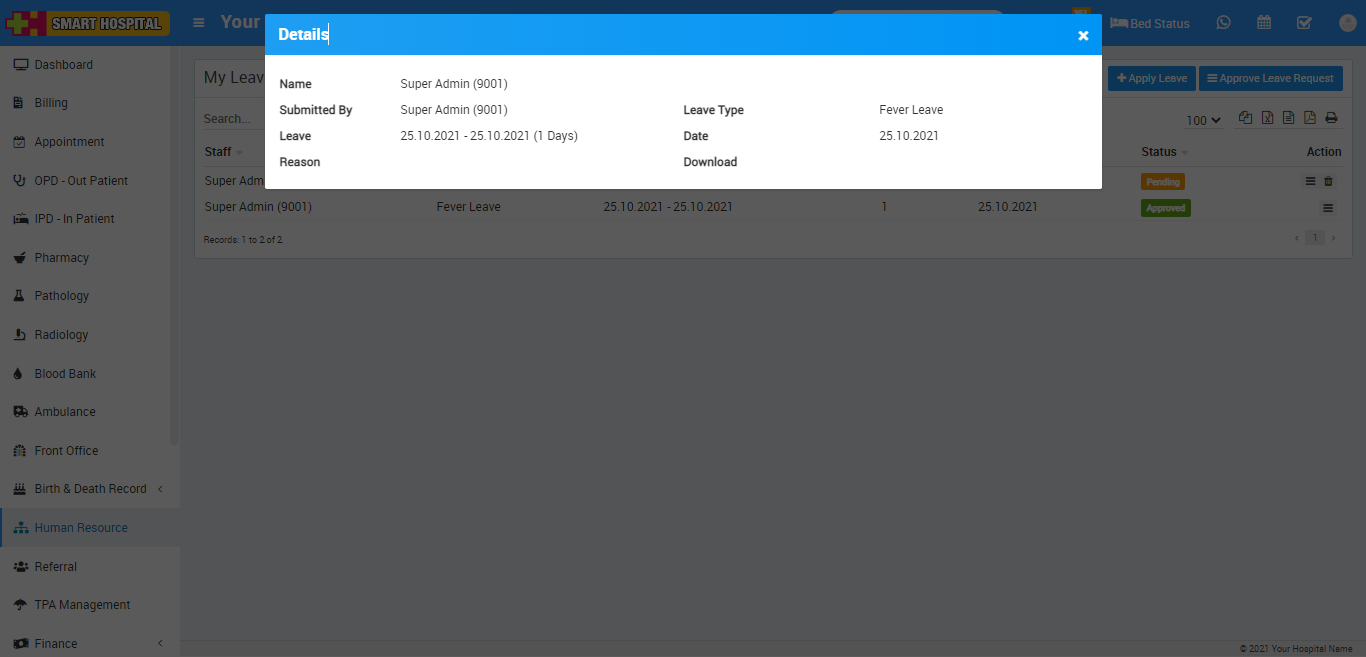Close the Details dialog
Viewport: 1366px width, 657px height.
pos(1083,35)
